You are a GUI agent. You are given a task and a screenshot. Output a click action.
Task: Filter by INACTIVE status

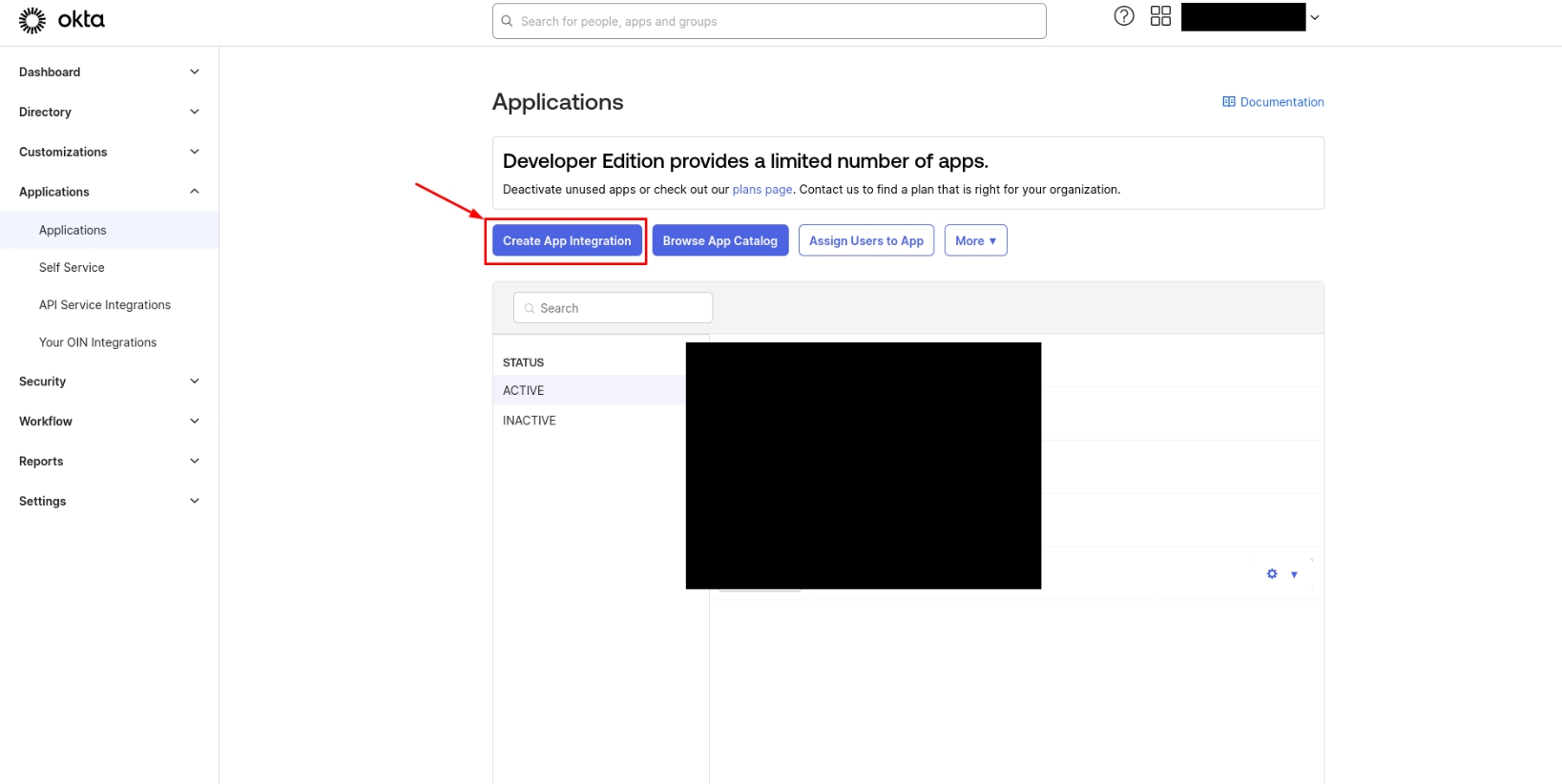click(530, 421)
